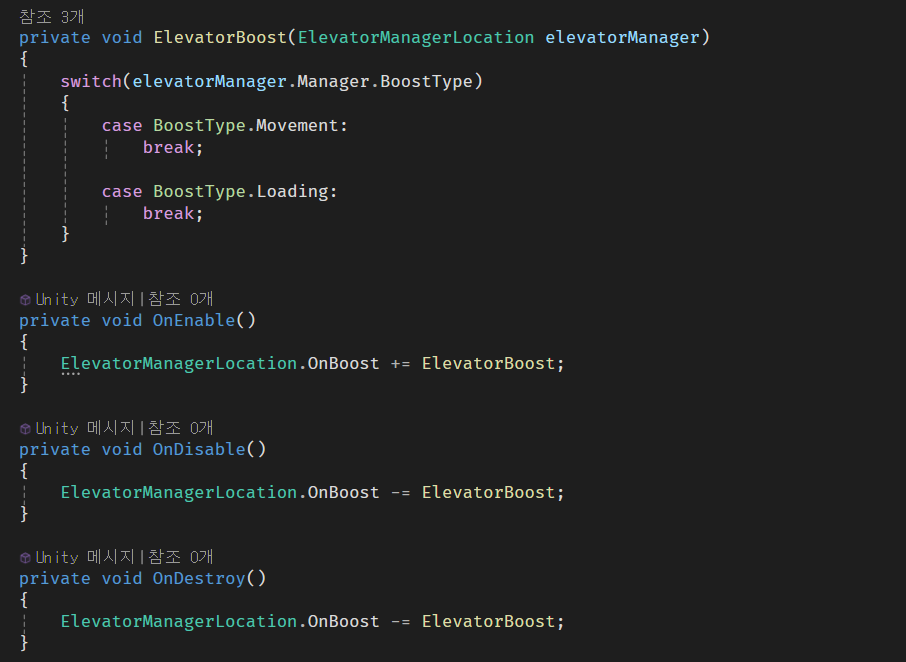This screenshot has height=662, width=906.
Task: Click dotted-underlined ElevatorManagerLocation in OnEnable body
Action: (179, 364)
